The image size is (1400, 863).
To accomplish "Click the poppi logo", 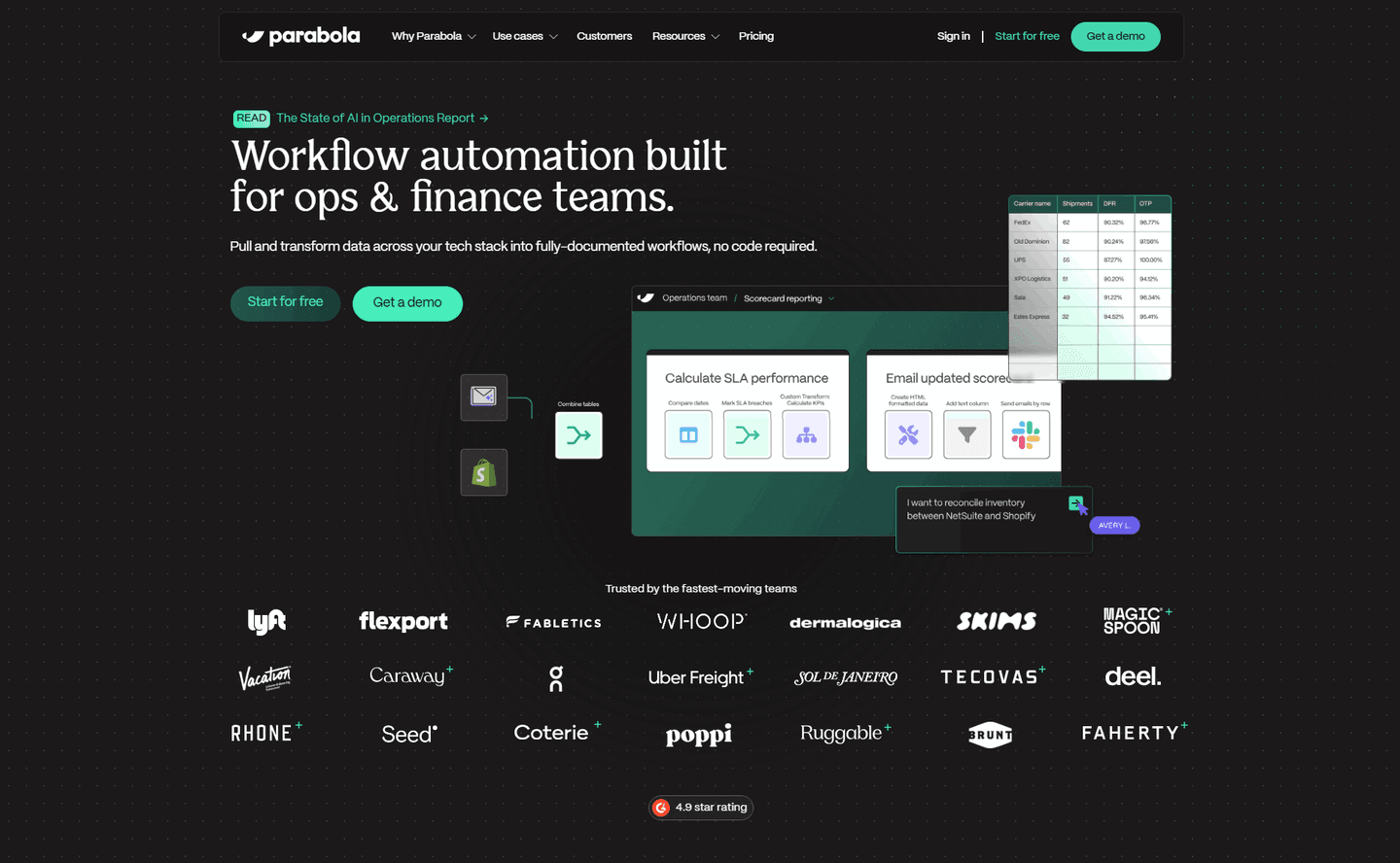I will [x=699, y=736].
